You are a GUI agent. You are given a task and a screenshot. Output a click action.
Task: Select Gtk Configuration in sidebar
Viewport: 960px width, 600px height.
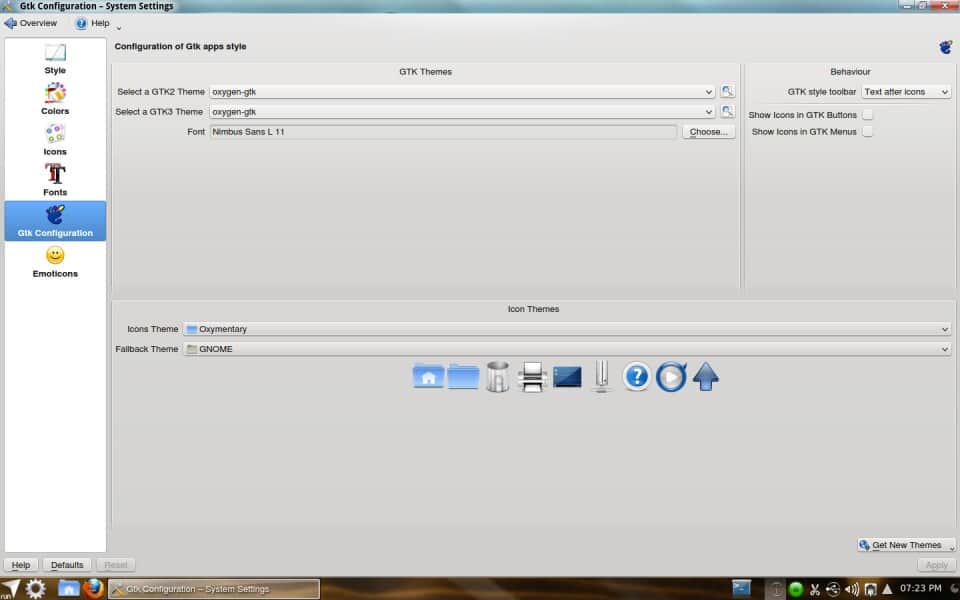pos(55,221)
